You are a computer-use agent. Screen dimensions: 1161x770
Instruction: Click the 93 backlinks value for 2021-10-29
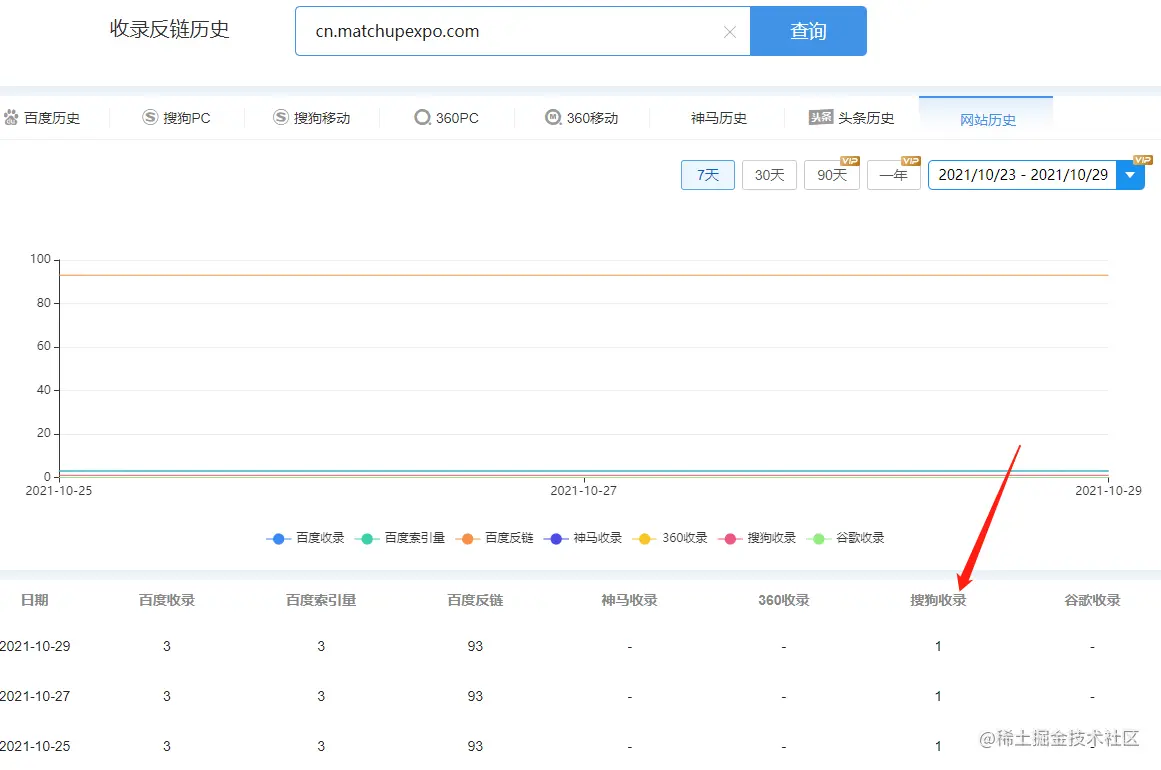coord(475,646)
